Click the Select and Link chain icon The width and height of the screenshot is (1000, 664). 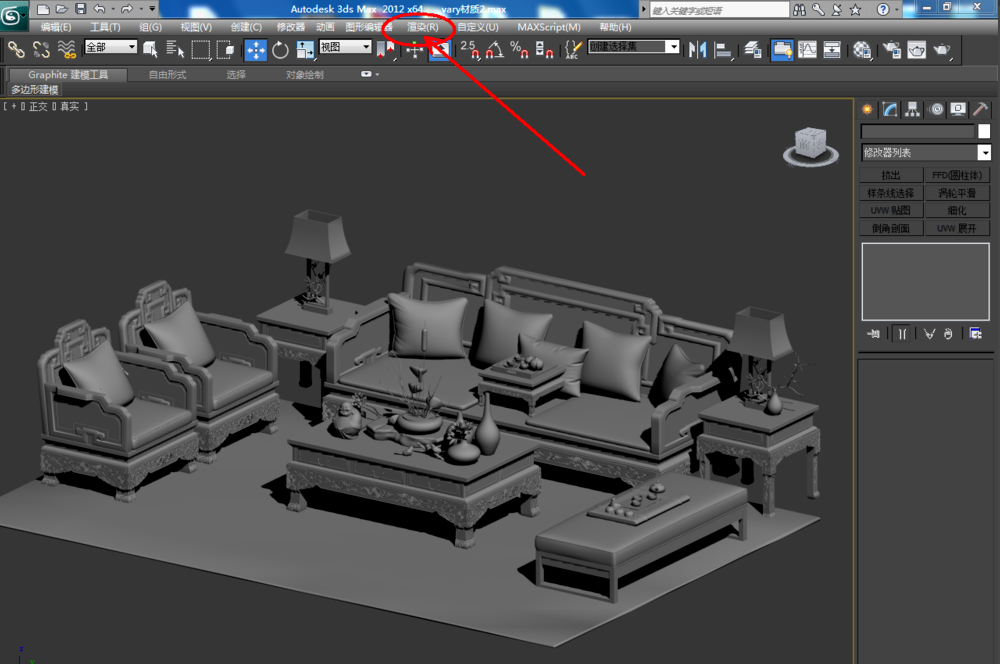tap(16, 49)
